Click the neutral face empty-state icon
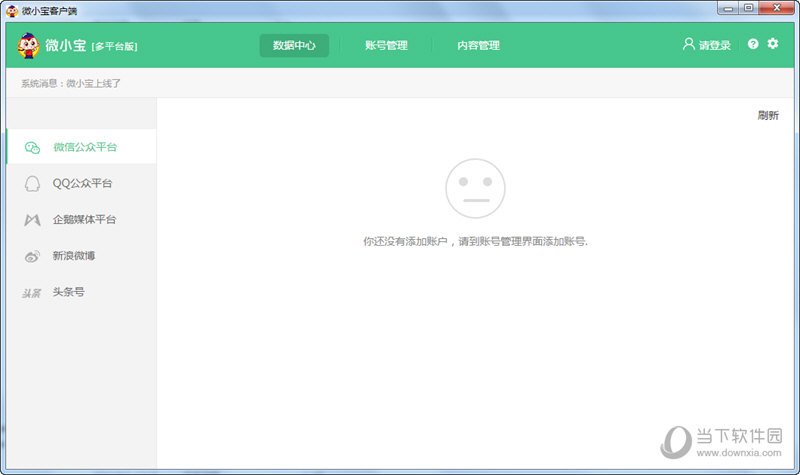This screenshot has width=800, height=475. click(x=476, y=188)
